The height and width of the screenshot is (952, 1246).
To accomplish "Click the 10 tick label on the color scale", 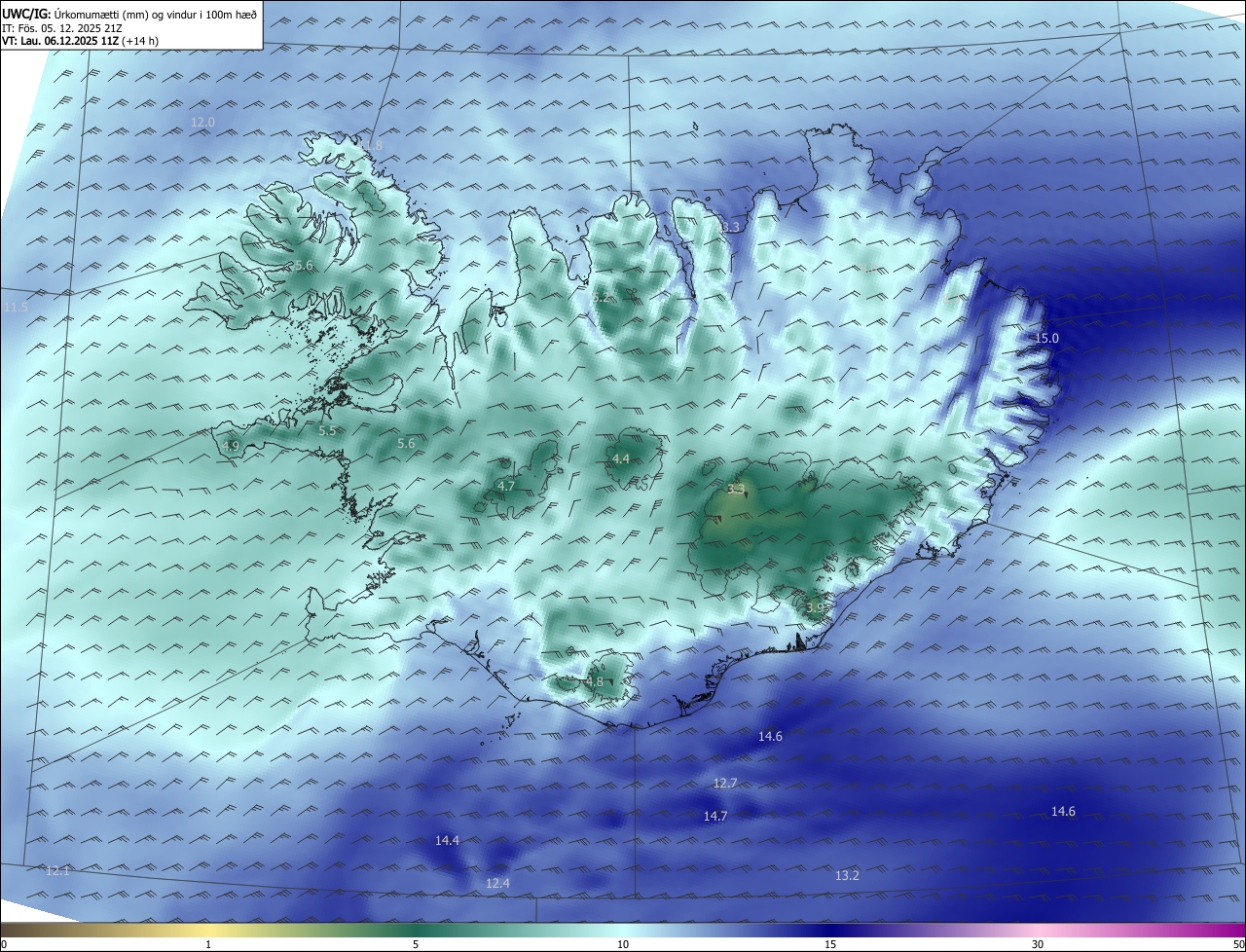I will click(623, 944).
